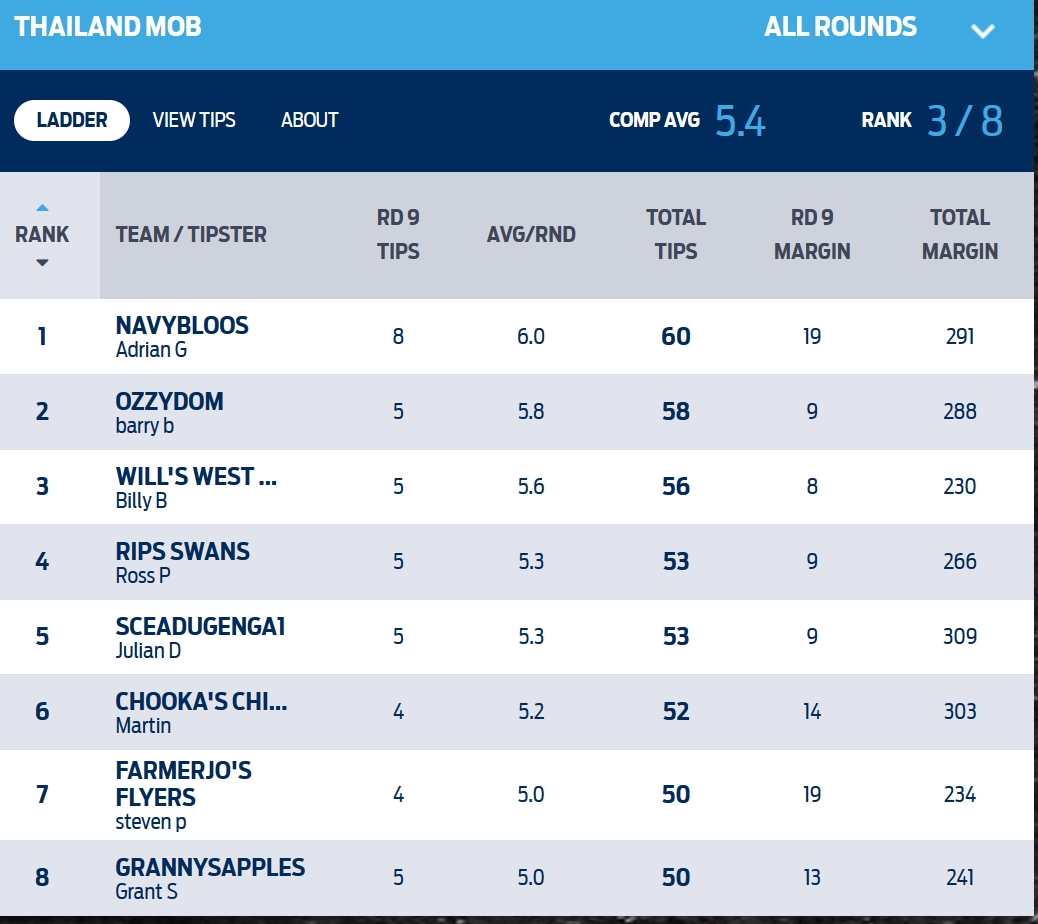
Task: View the RIPS SWANS team
Action: (183, 552)
